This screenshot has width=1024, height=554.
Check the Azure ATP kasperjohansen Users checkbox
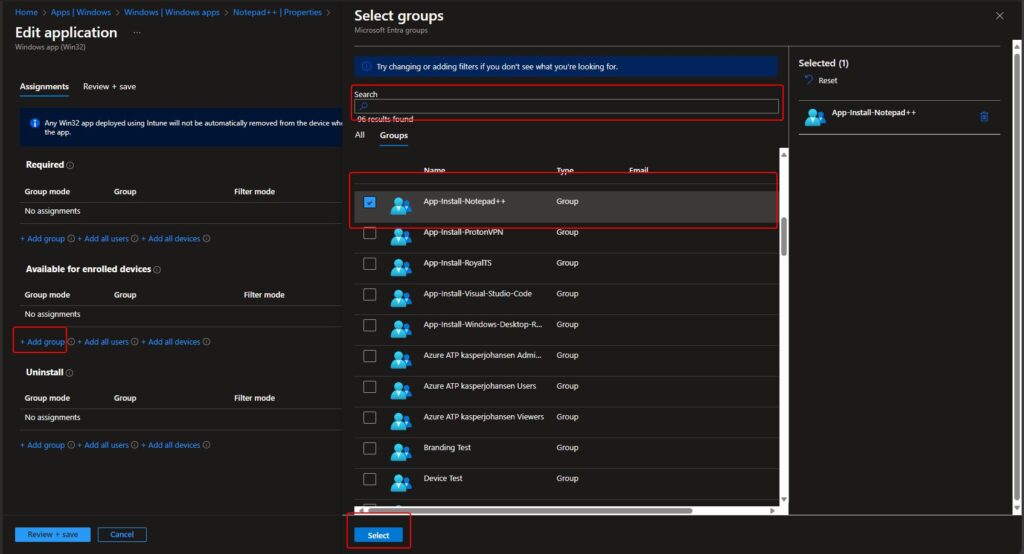click(370, 387)
